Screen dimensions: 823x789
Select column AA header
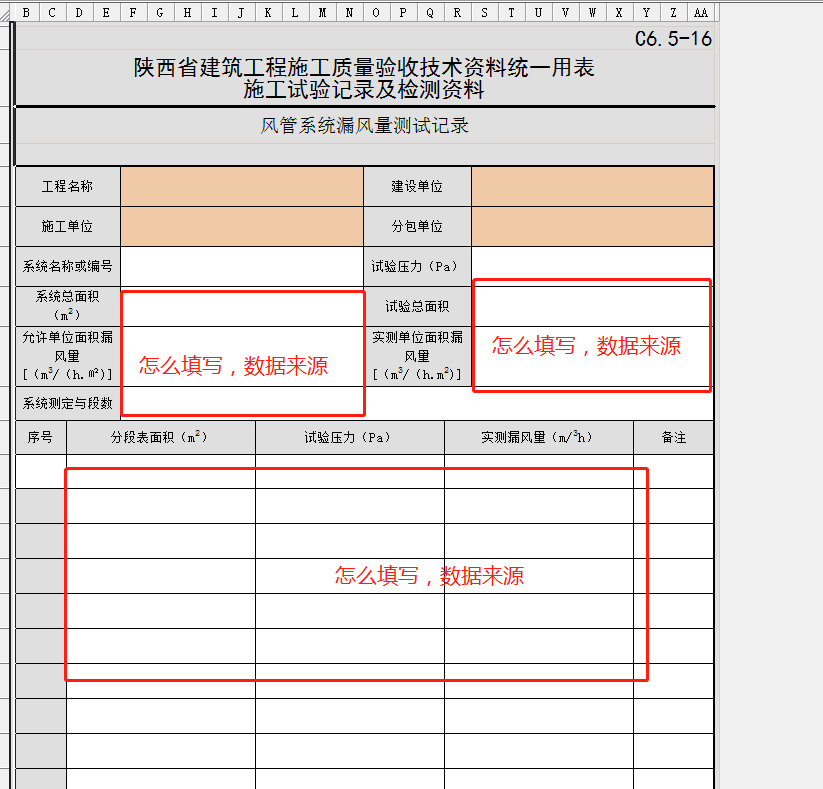701,13
